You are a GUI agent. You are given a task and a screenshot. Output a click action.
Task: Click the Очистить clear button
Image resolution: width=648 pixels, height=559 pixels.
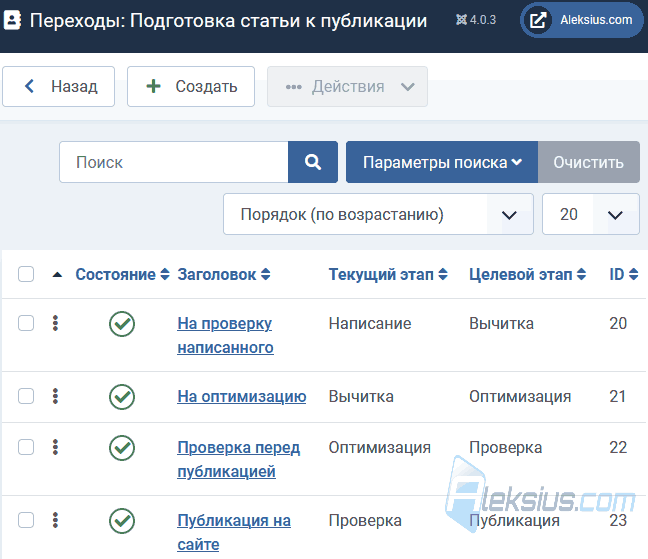pos(588,162)
